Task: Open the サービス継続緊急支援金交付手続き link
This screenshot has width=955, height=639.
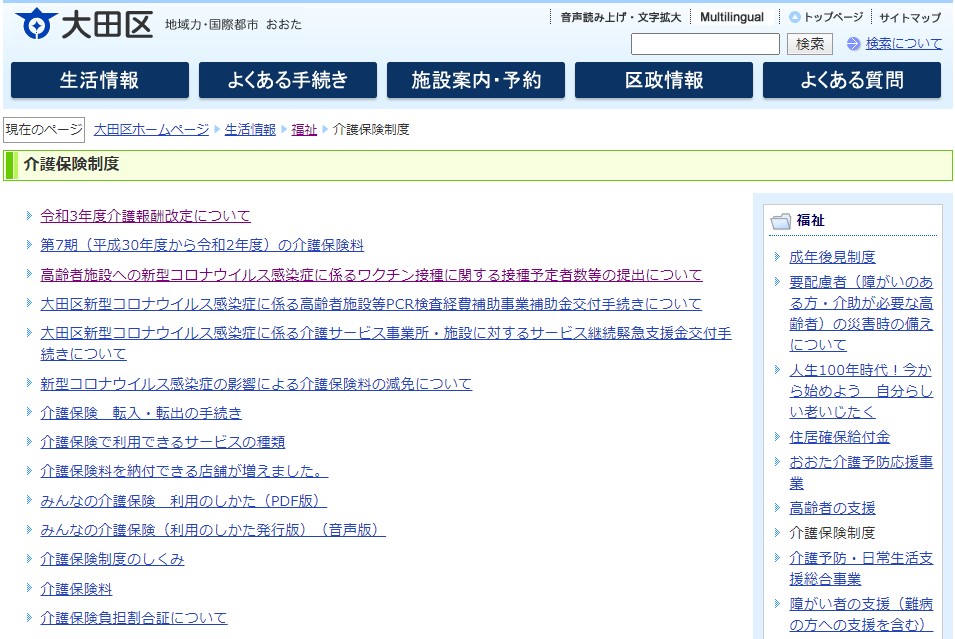Action: point(386,343)
